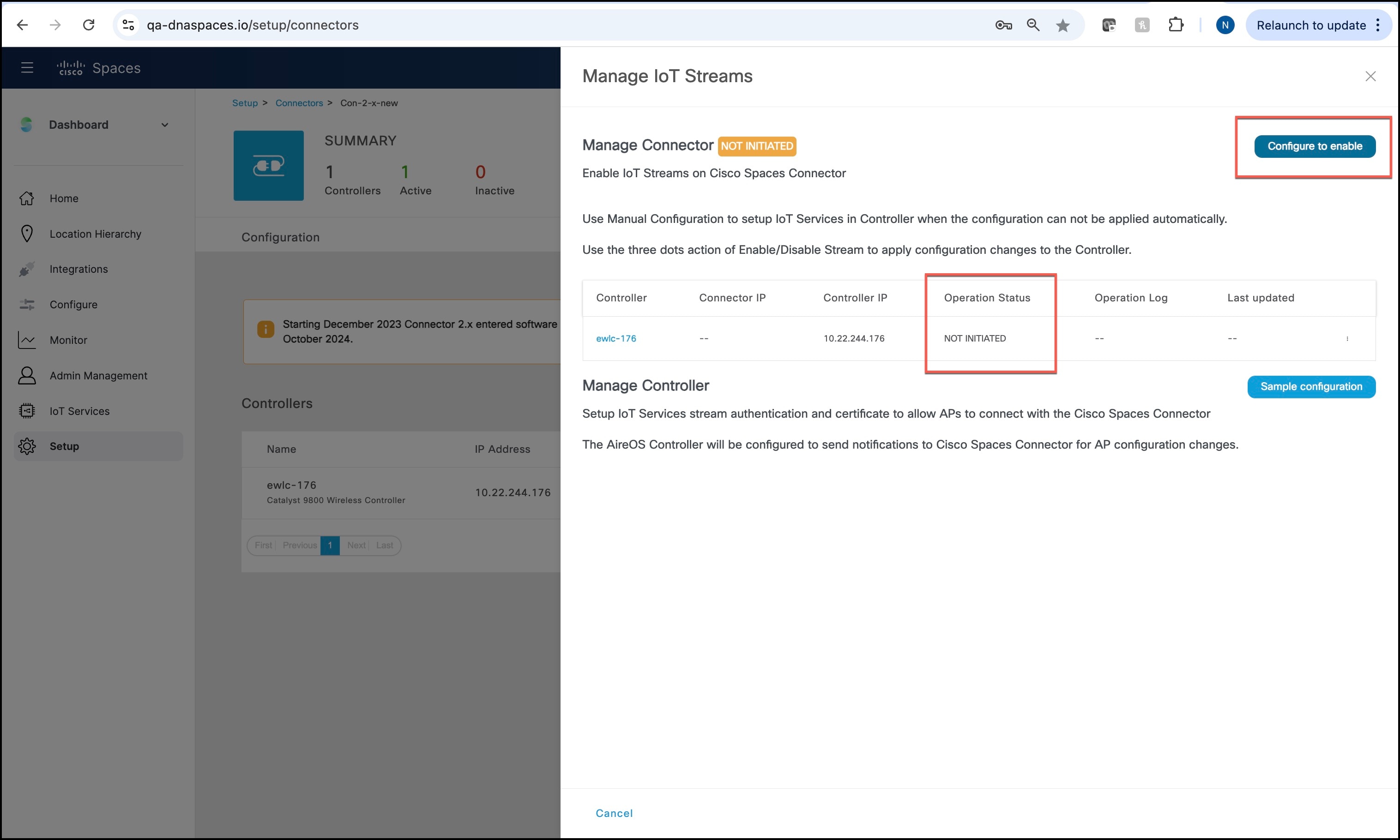
Task: Click the Name column header in Controllers table
Action: [281, 449]
